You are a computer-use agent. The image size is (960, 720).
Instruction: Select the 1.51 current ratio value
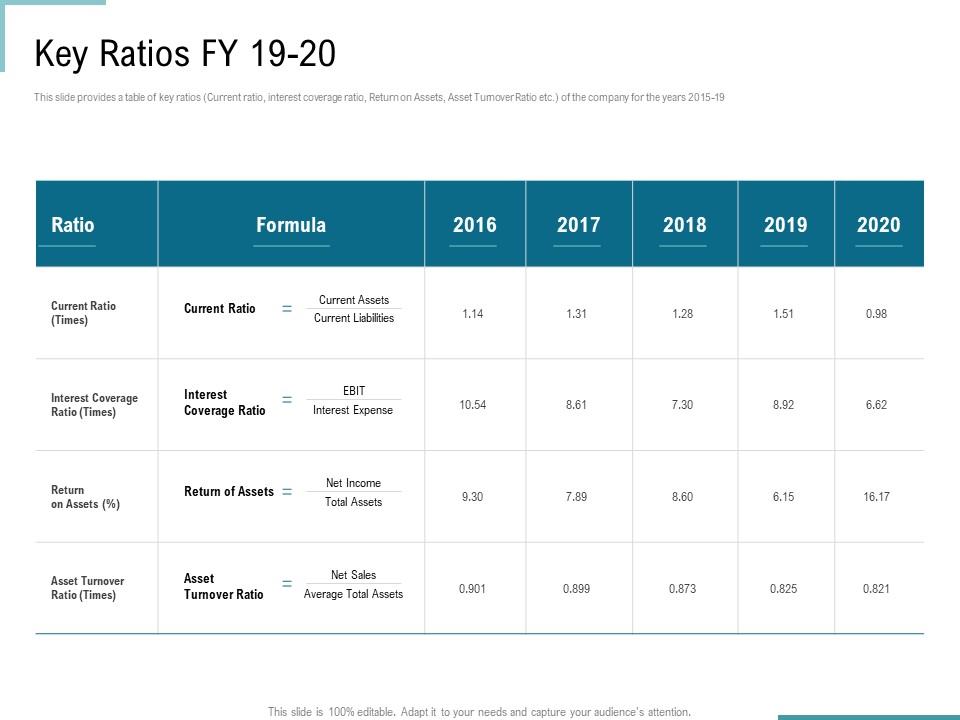pos(784,313)
